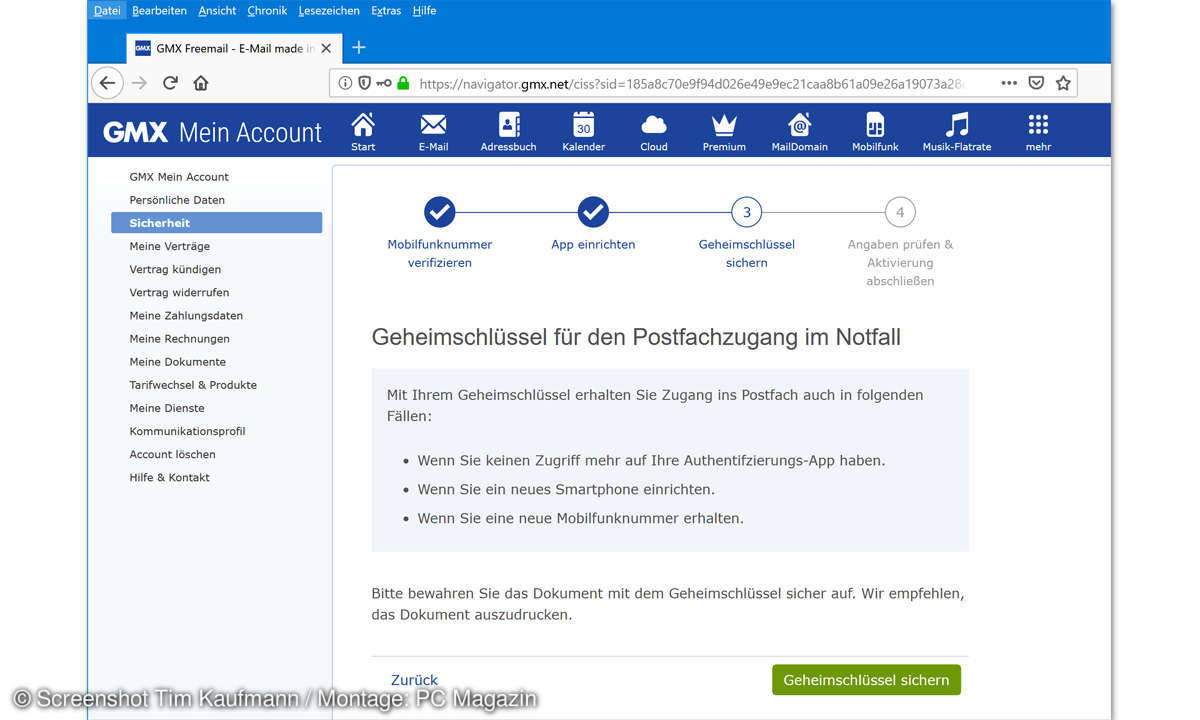Open Meine Rechnungen in sidebar
The image size is (1200, 720).
click(x=179, y=338)
